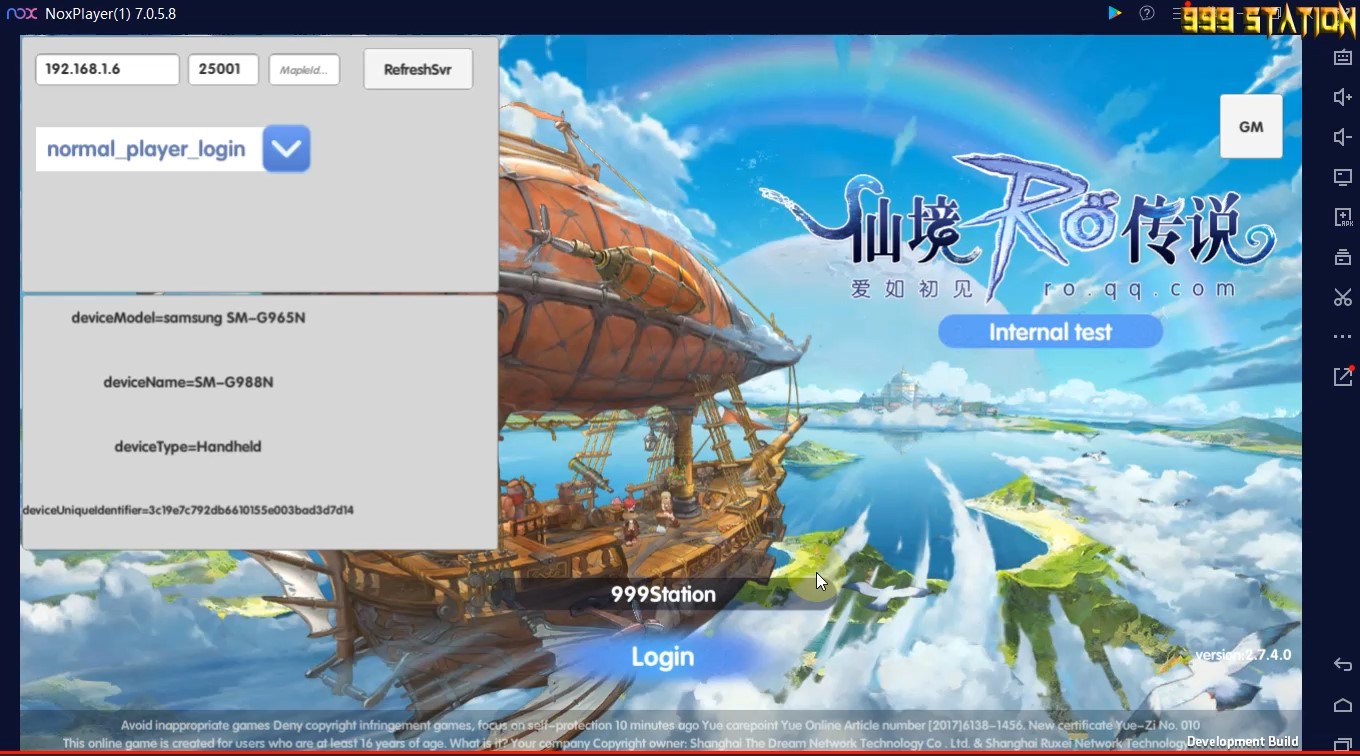Viewport: 1360px width, 756px height.
Task: Open the Play Store icon in title bar
Action: (1115, 14)
